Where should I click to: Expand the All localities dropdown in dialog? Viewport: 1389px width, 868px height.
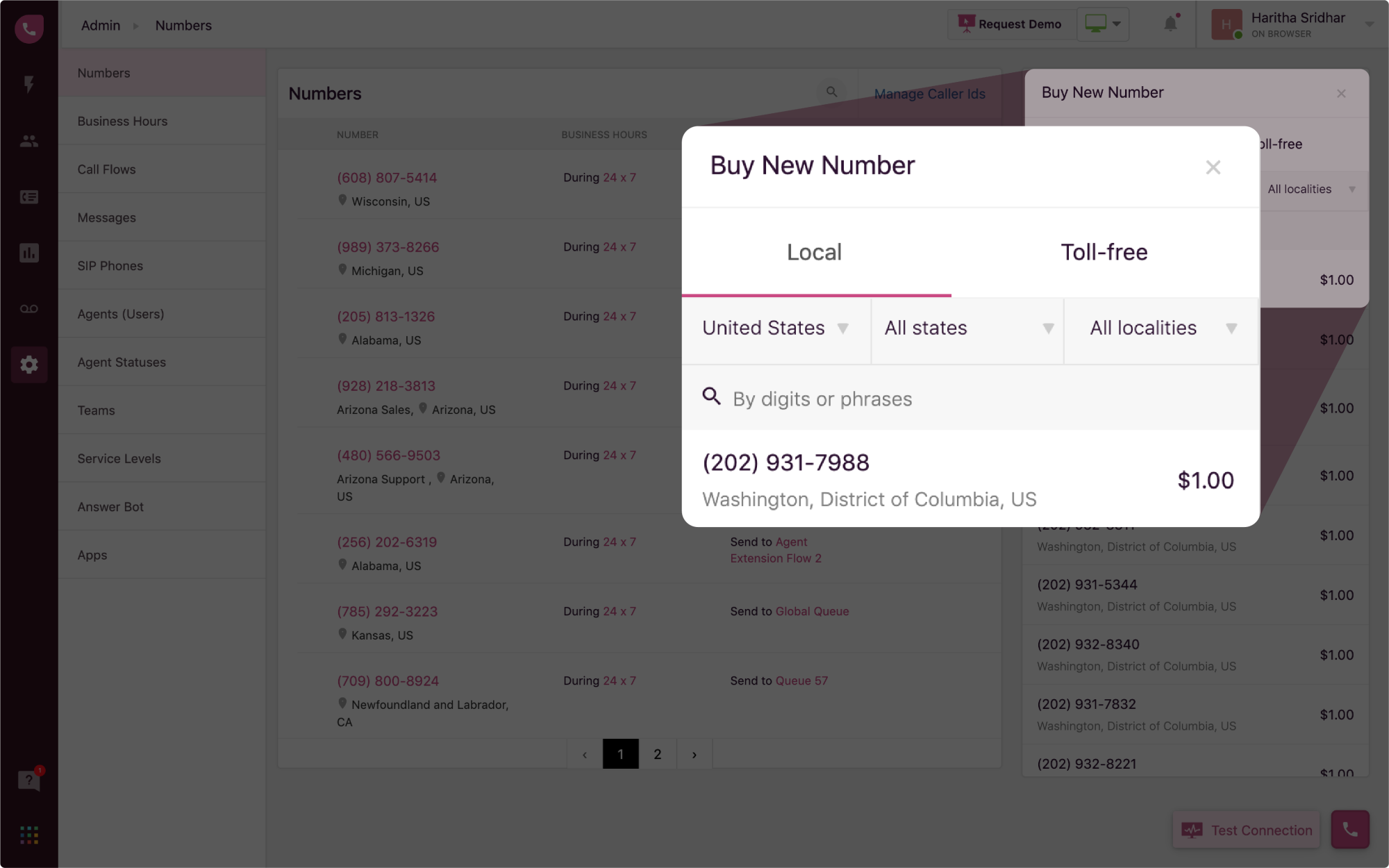[x=1161, y=328]
